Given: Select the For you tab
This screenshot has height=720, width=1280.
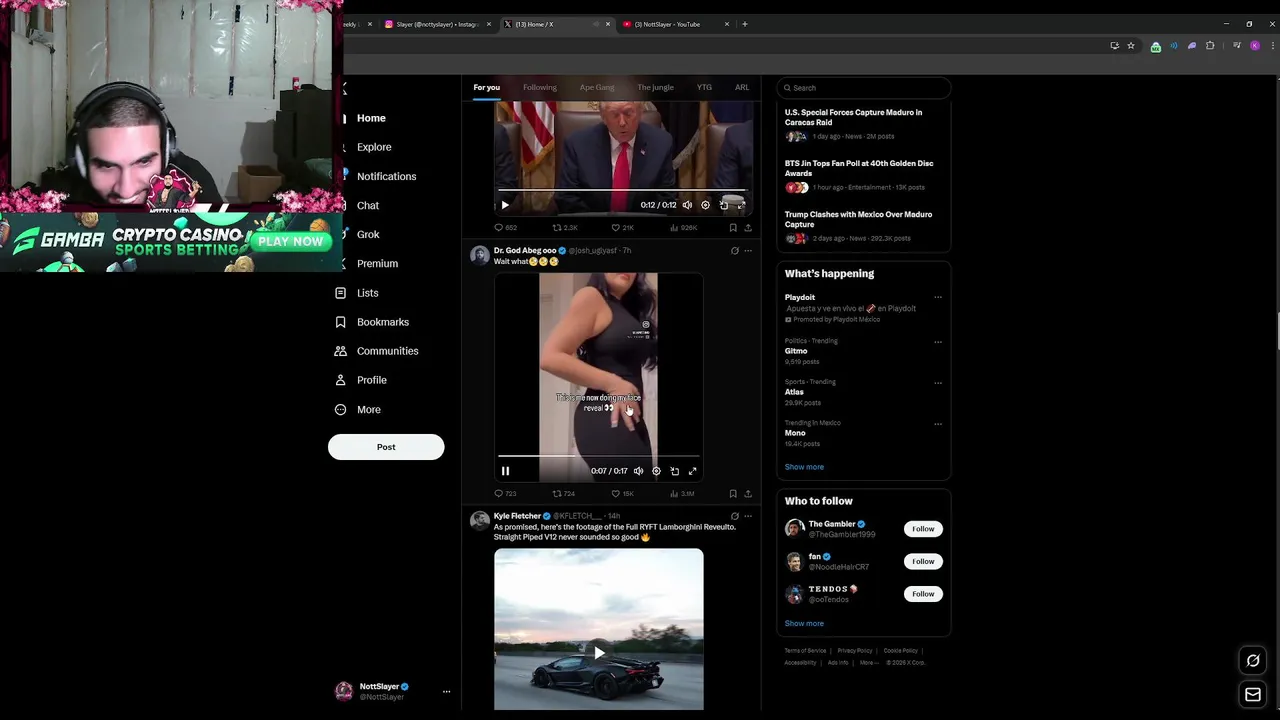Looking at the screenshot, I should 487,88.
